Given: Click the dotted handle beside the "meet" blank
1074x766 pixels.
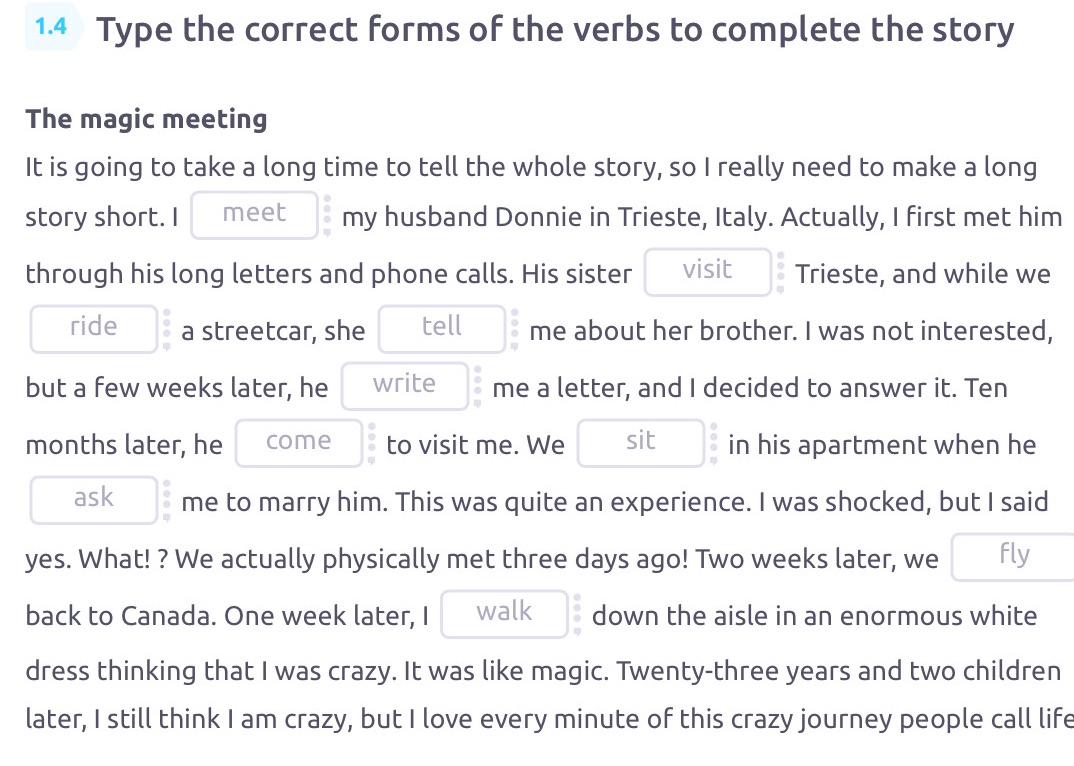Looking at the screenshot, I should coord(325,215).
